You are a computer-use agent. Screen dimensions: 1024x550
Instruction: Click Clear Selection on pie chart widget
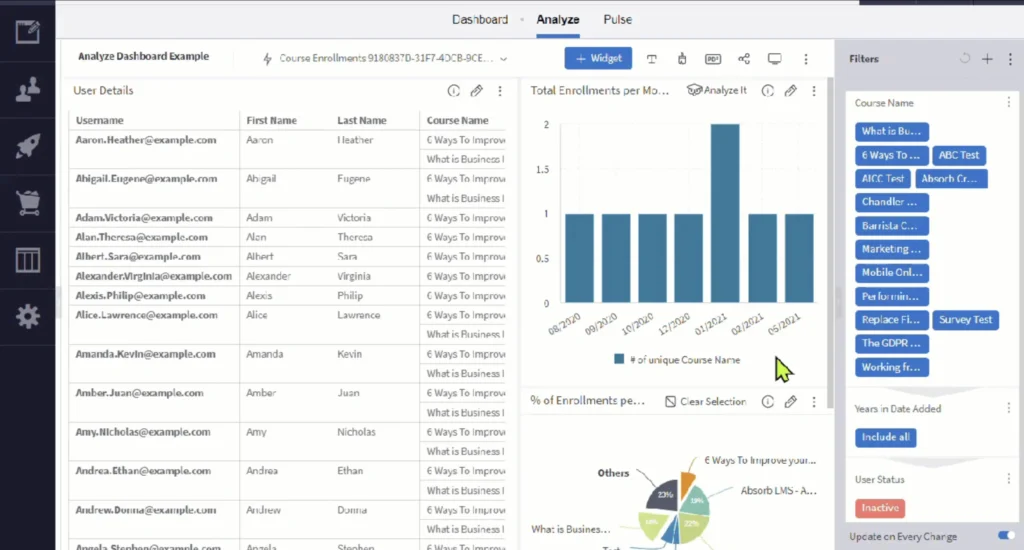tap(705, 402)
